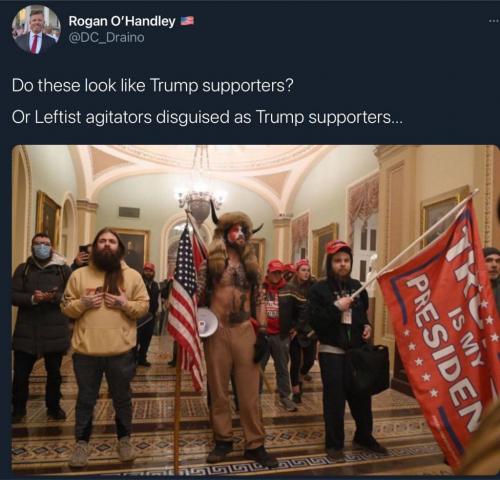Click the American flag emoji beside name
The width and height of the screenshot is (500, 480).
tap(187, 21)
